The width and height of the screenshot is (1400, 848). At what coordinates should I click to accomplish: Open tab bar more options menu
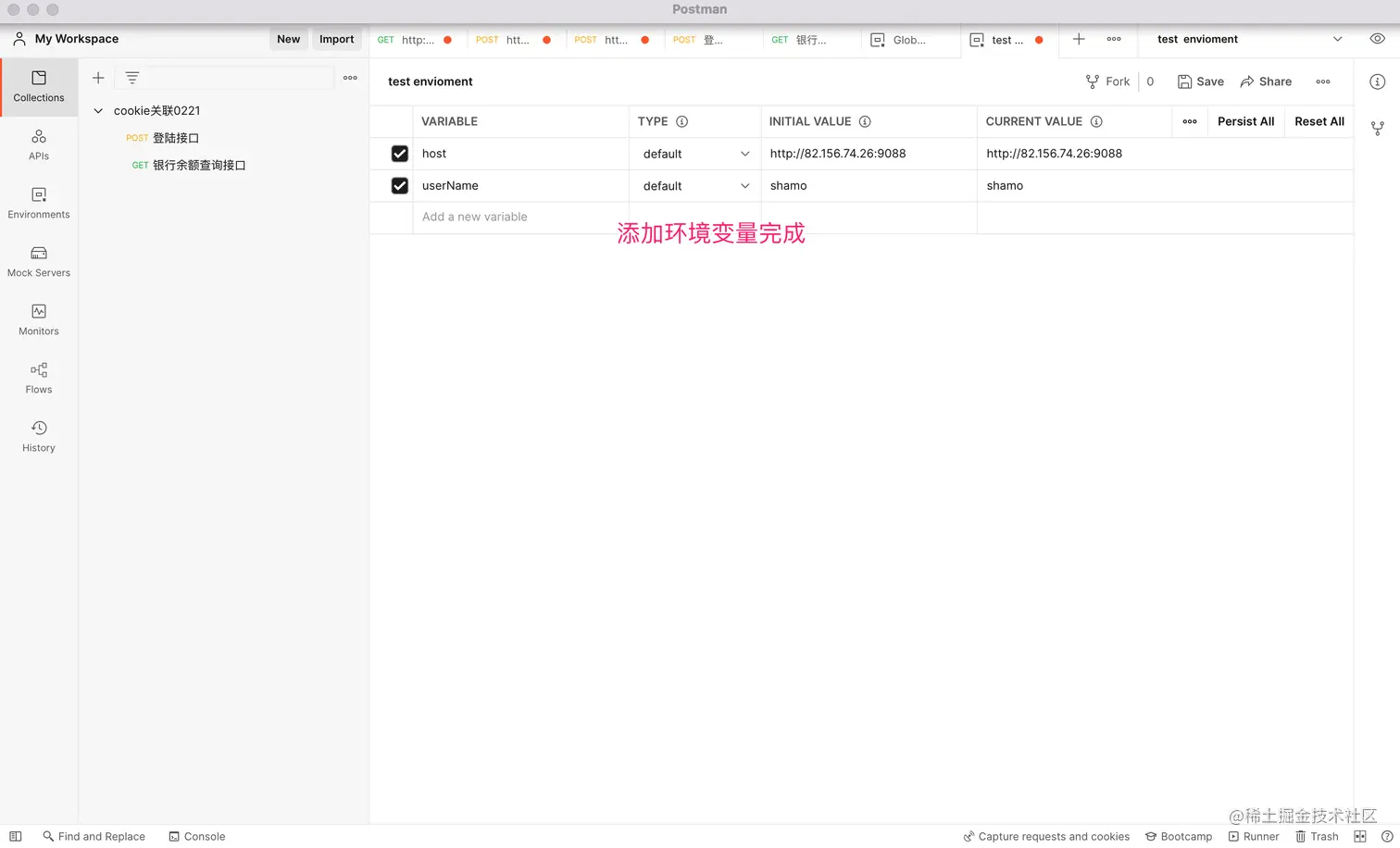(1114, 39)
